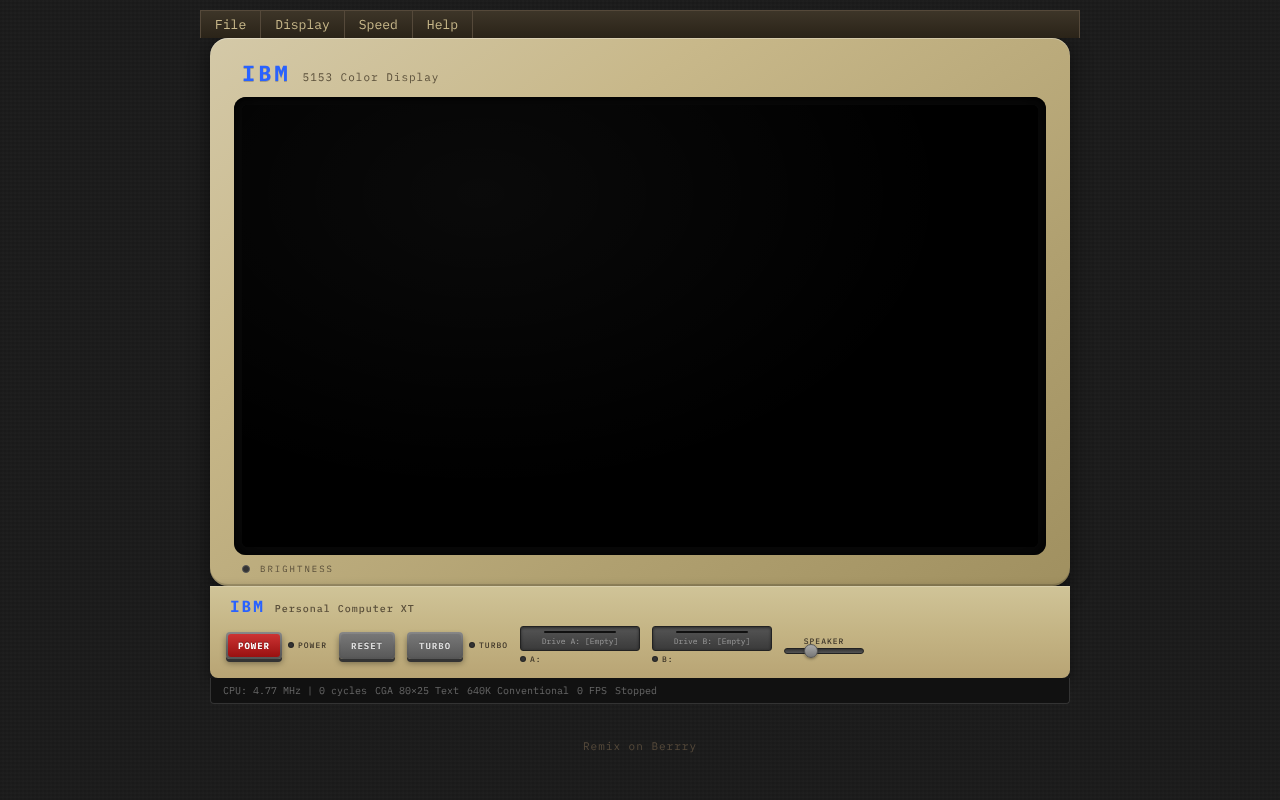Insert a disk into Drive A: [Empty]

click(x=579, y=638)
